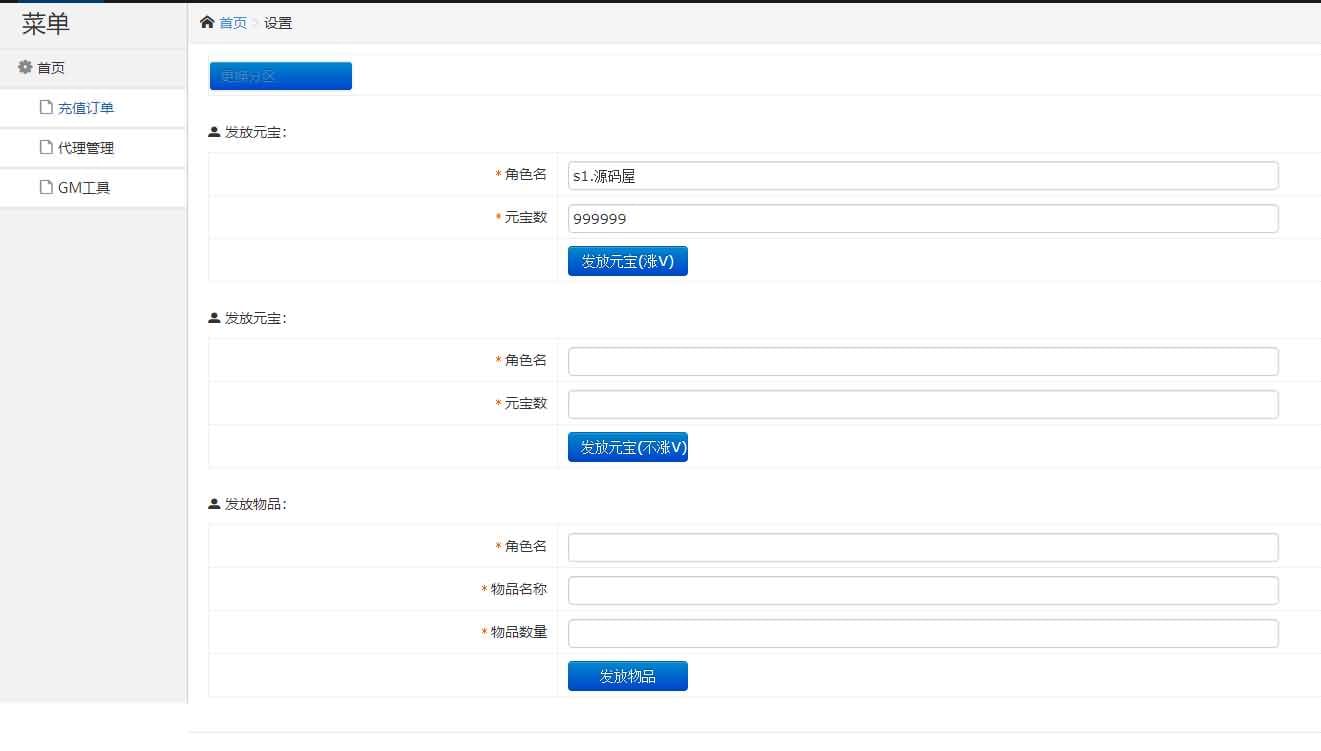The height and width of the screenshot is (751, 1321).
Task: Click the 元宝数 field showing 999999
Action: point(921,218)
